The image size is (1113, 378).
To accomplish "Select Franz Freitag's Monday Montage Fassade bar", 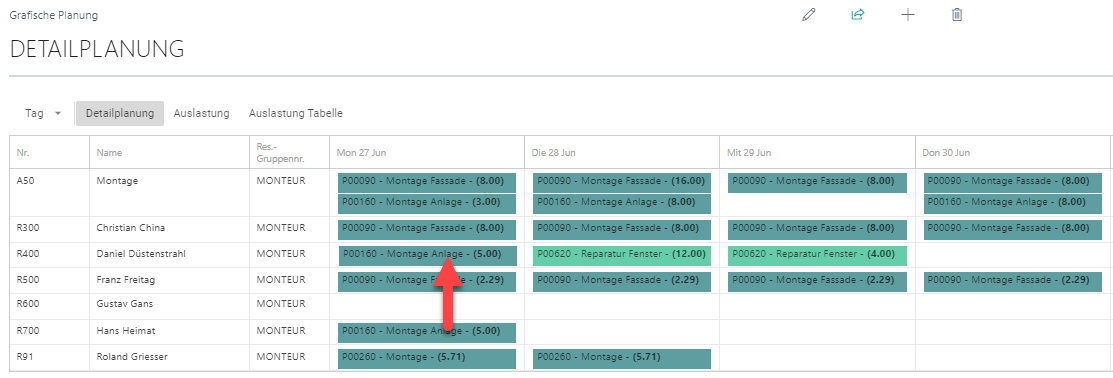I will (427, 282).
